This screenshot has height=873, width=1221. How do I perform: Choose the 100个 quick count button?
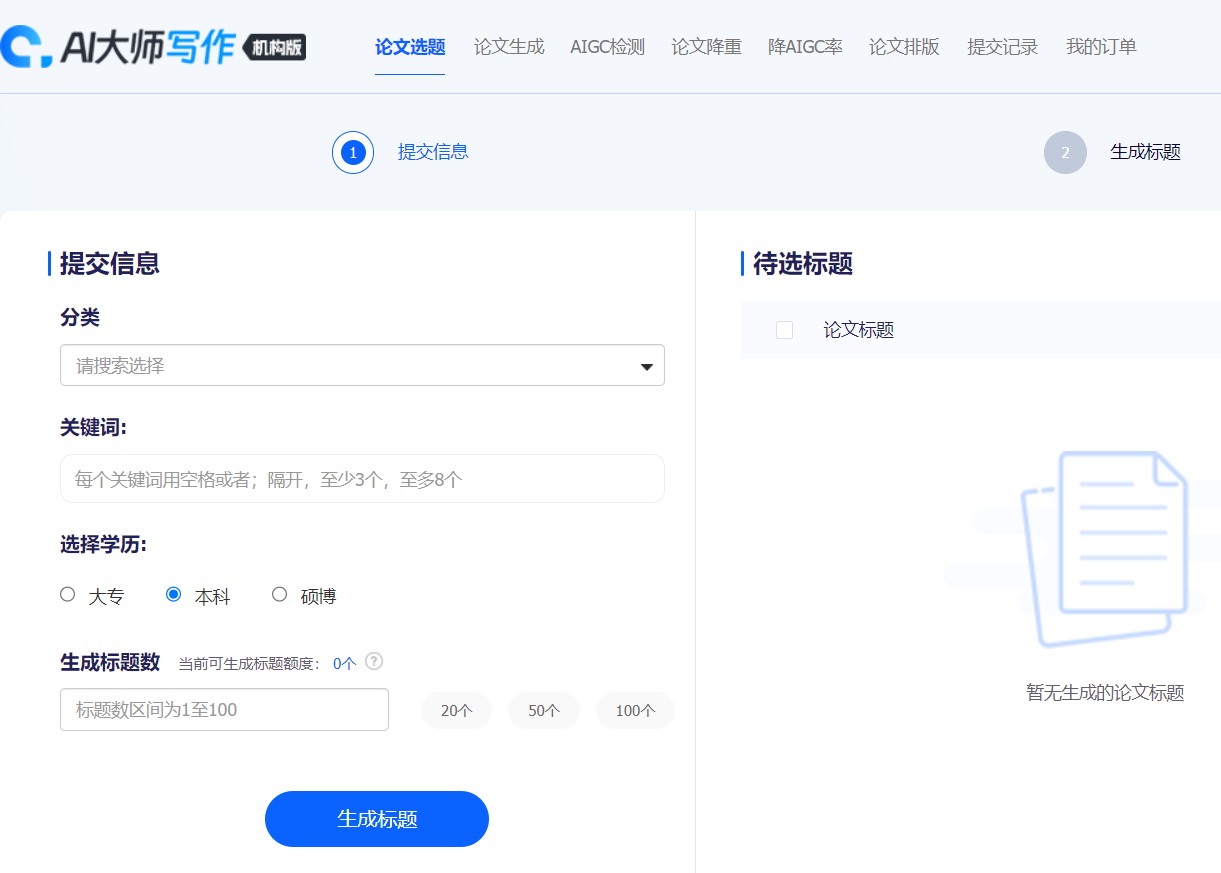(635, 711)
